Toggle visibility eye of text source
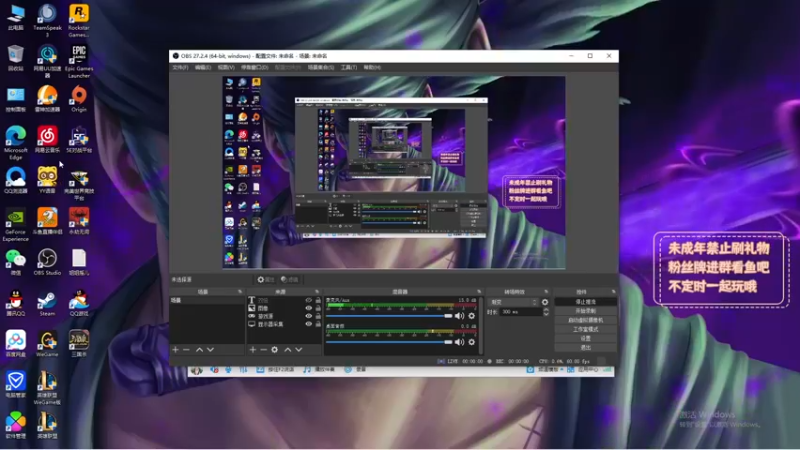Screen dimensions: 800x450 [308, 301]
